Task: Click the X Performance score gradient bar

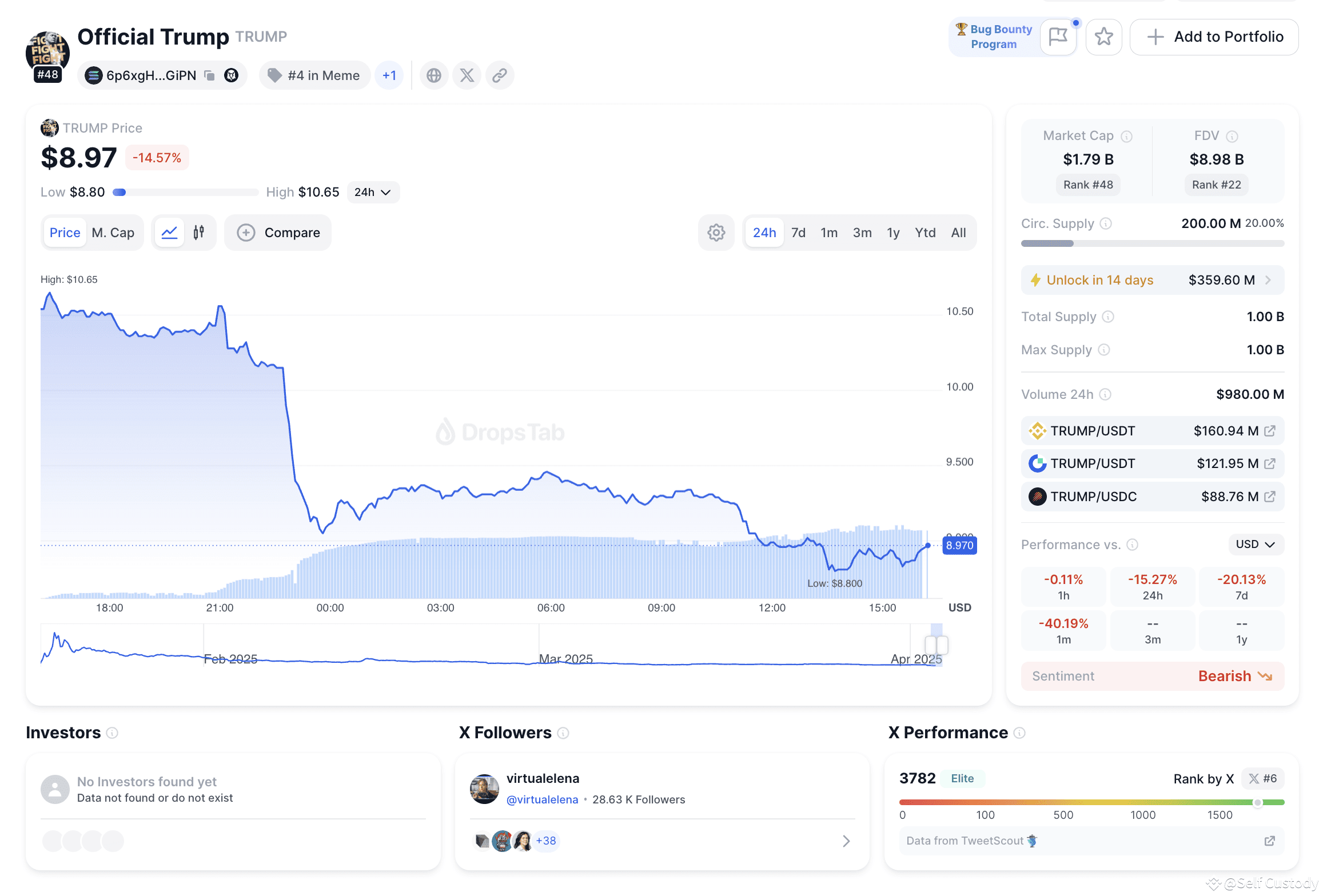Action: point(1091,802)
